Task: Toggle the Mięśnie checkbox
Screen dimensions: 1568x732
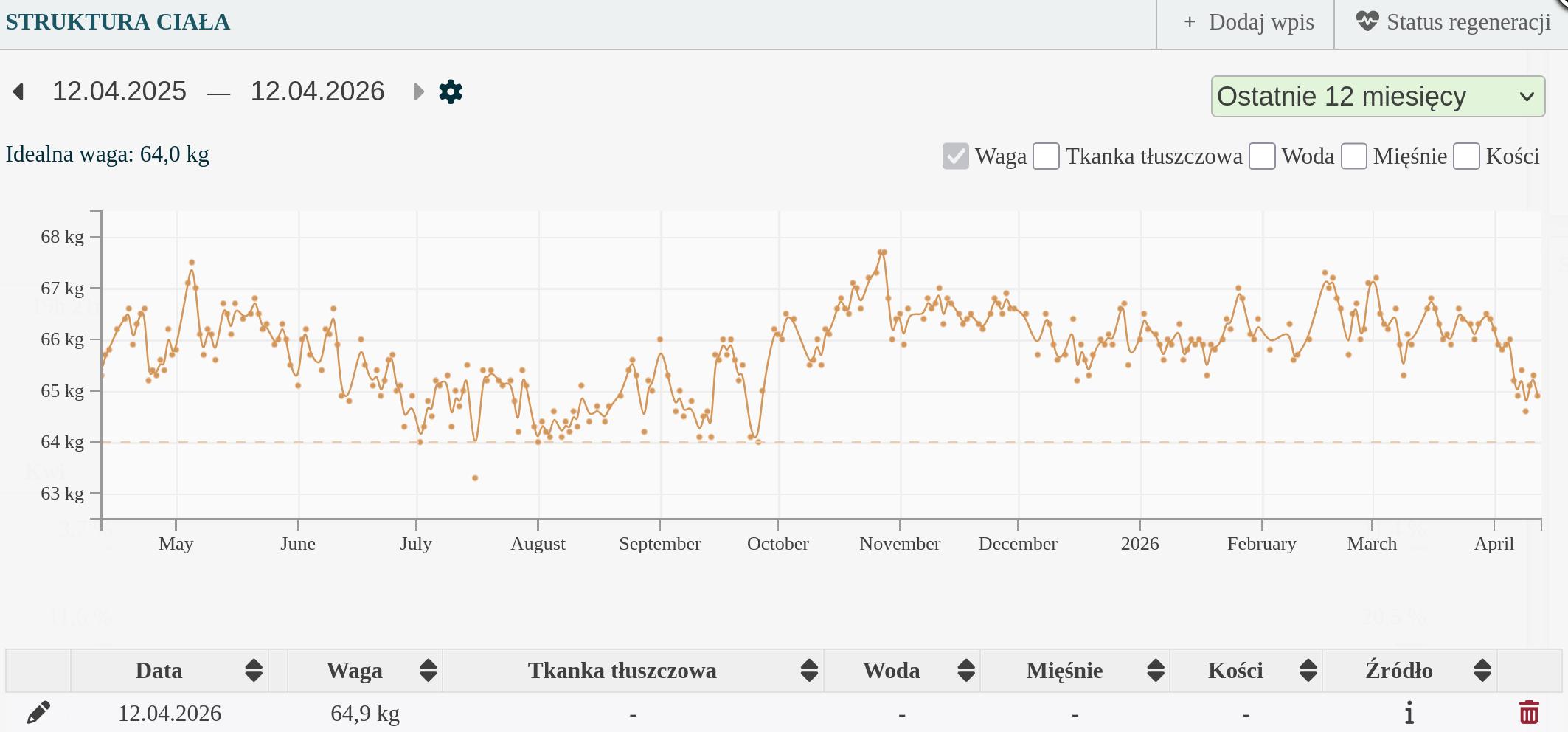Action: click(1353, 156)
